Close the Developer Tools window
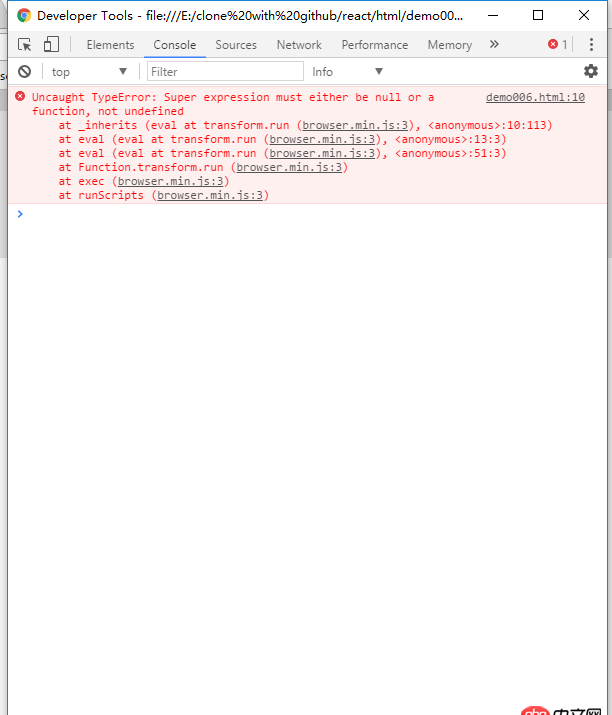 point(584,16)
